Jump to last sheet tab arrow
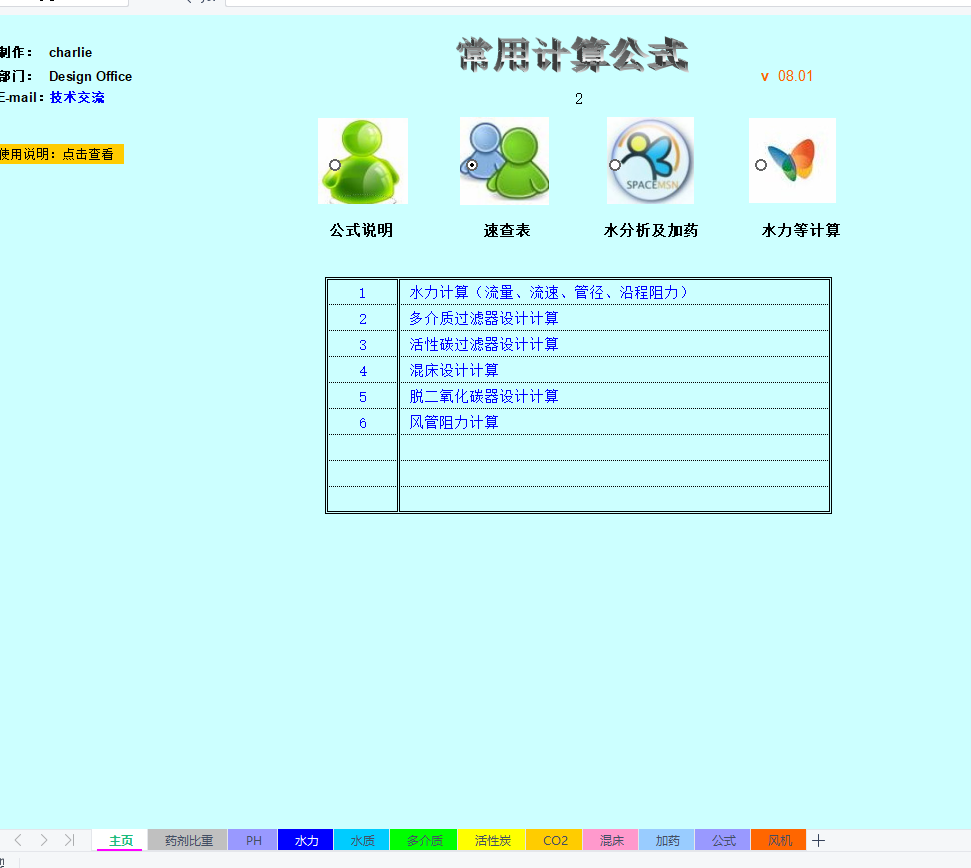The image size is (971, 868). pyautogui.click(x=69, y=840)
